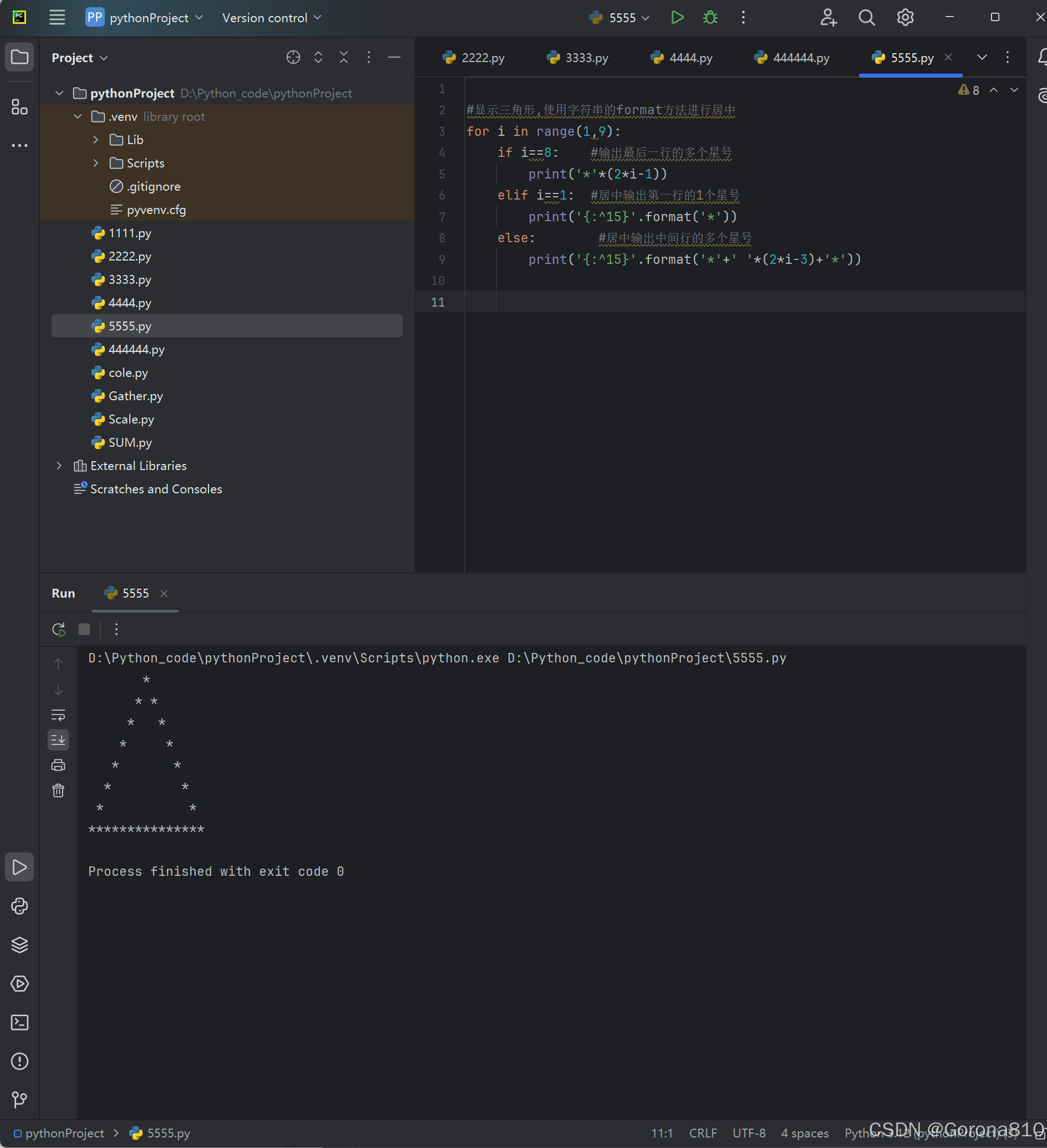Collapse the pythonProject root folder
The image size is (1047, 1148).
click(59, 93)
